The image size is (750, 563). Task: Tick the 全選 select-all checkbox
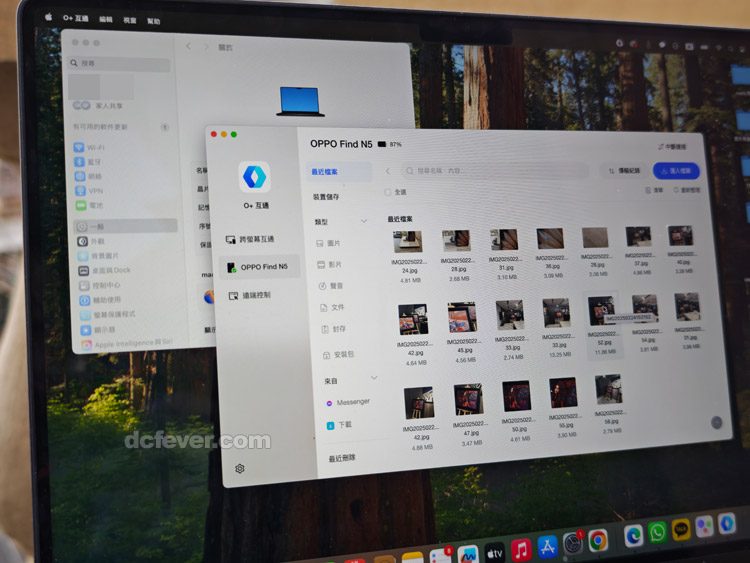(x=388, y=192)
